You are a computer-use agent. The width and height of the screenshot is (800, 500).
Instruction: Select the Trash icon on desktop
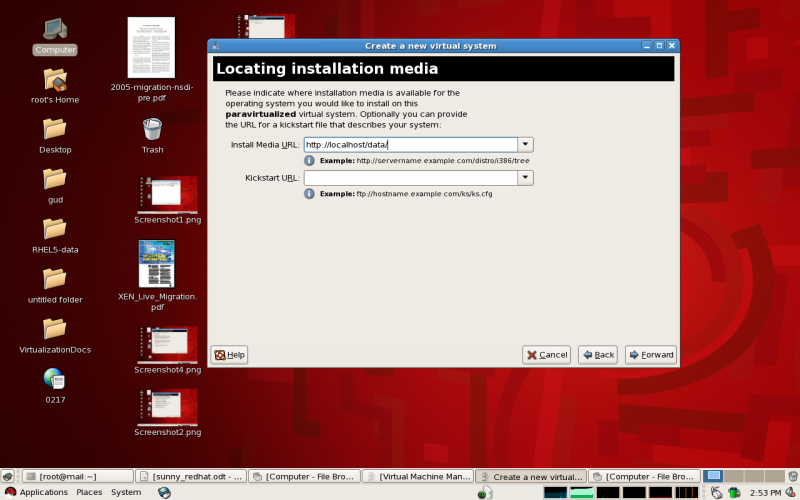click(153, 129)
